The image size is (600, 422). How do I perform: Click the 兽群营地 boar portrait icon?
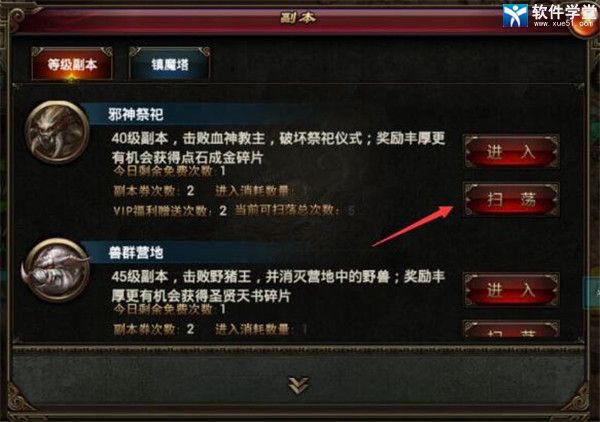tap(56, 270)
